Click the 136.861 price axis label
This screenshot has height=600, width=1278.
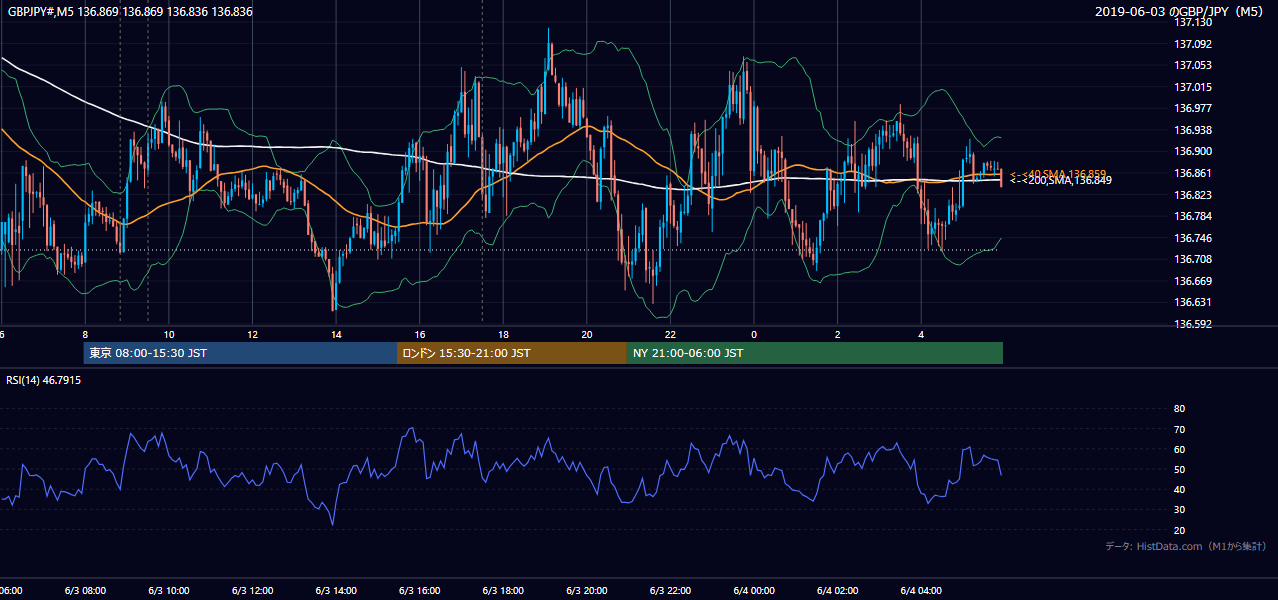coord(1192,173)
